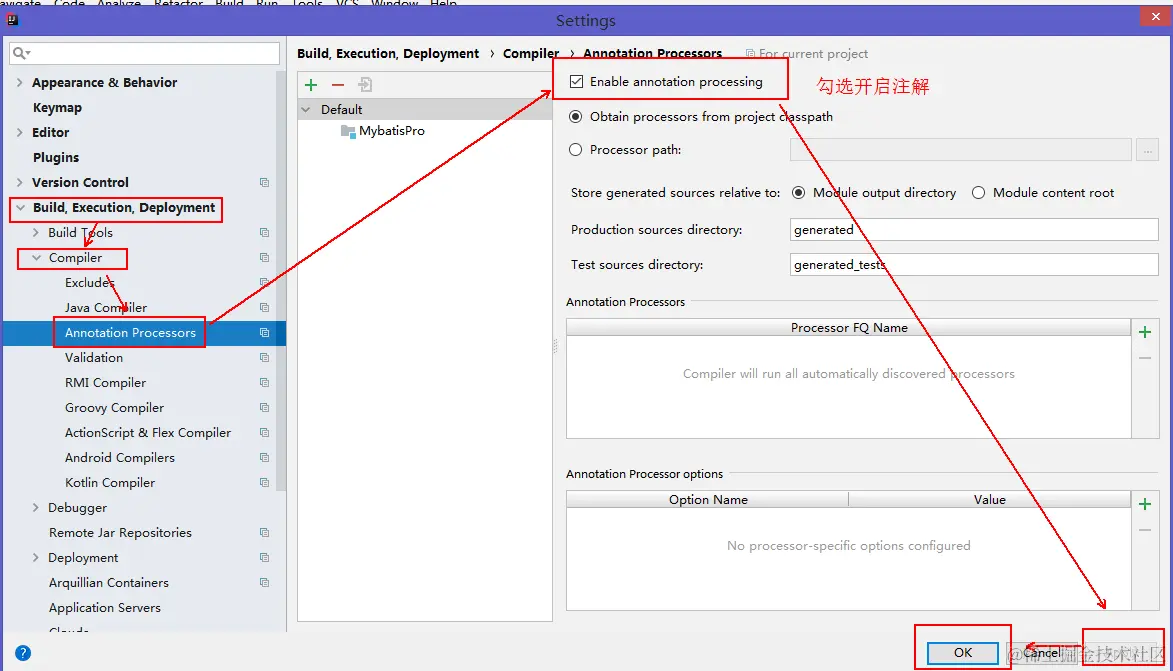The image size is (1173, 671).
Task: Click the settings search field
Action: 145,53
